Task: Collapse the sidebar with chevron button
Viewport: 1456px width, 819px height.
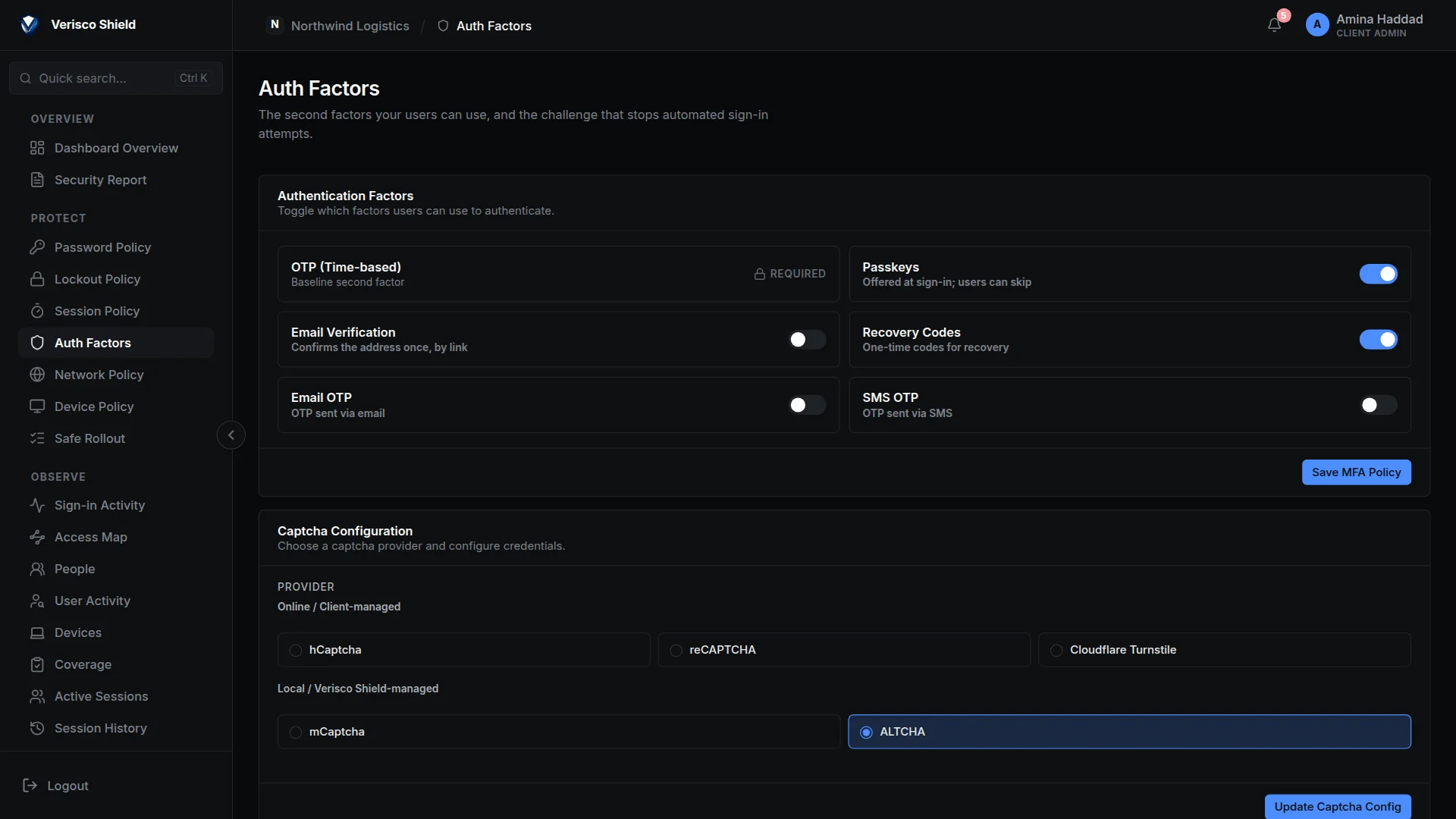Action: 231,435
